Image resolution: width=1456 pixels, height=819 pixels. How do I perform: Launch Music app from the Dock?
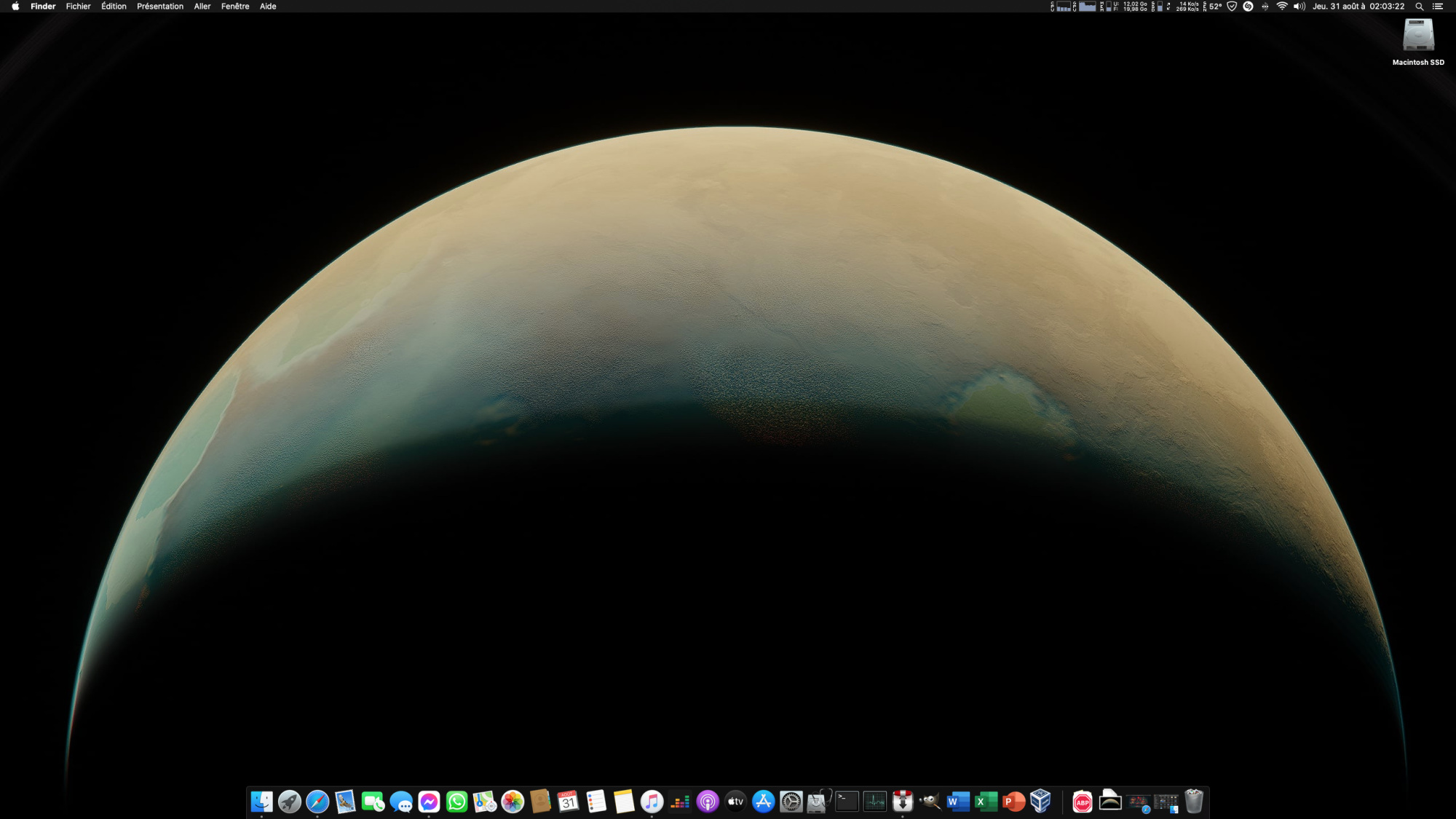coord(652,802)
